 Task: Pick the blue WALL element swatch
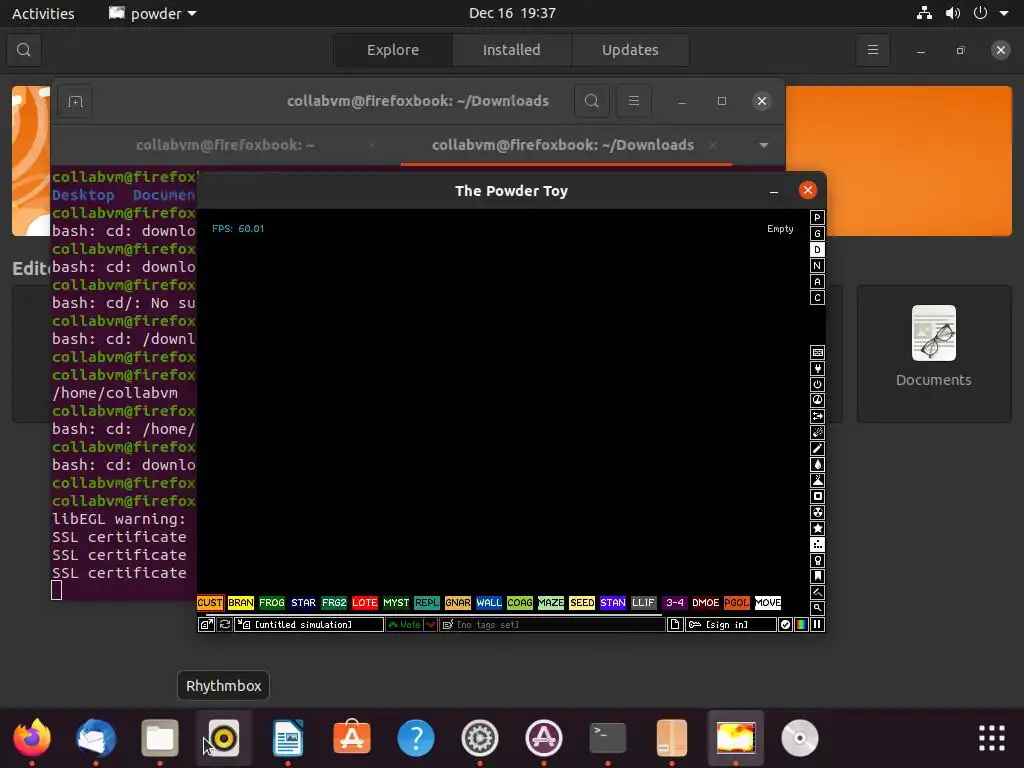tap(488, 603)
